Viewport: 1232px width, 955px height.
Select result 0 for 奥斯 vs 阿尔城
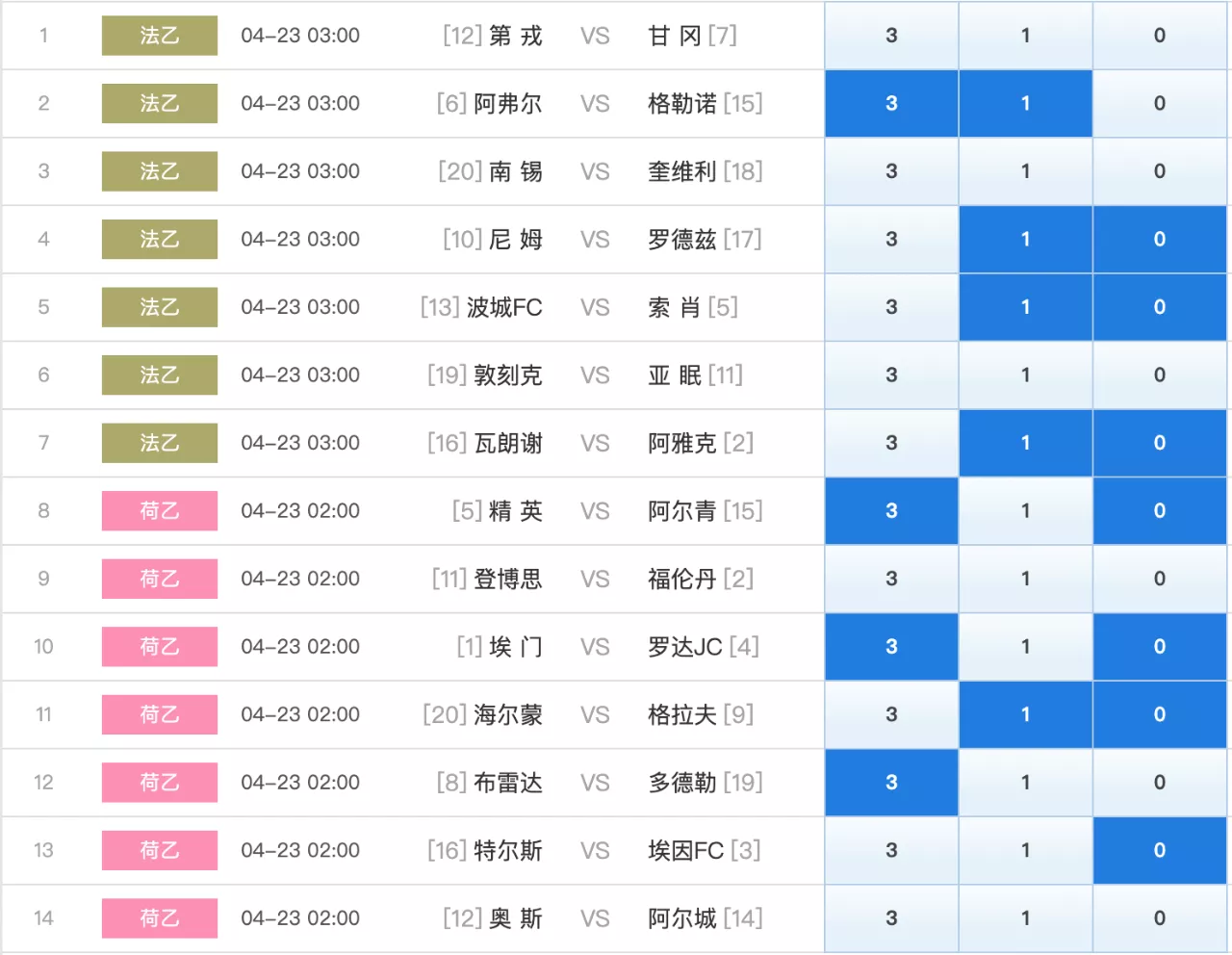(x=1160, y=917)
